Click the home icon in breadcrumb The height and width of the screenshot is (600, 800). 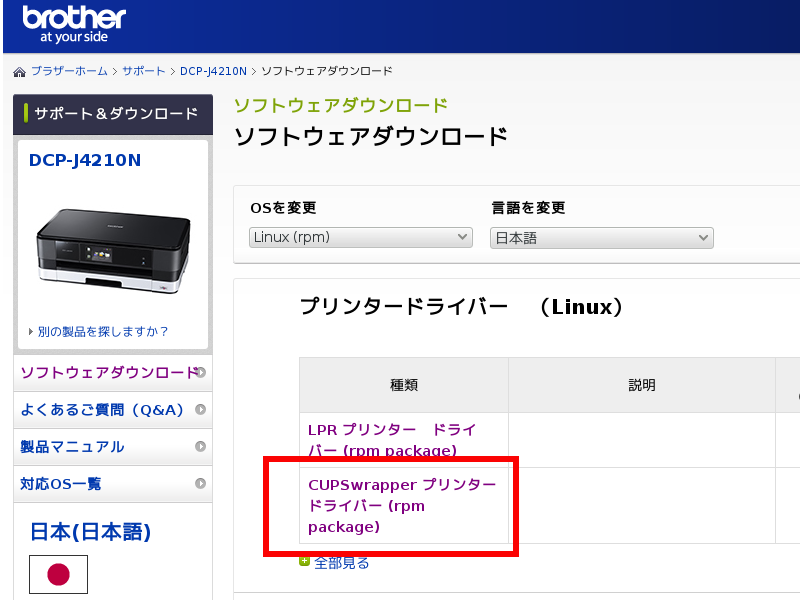(x=19, y=72)
